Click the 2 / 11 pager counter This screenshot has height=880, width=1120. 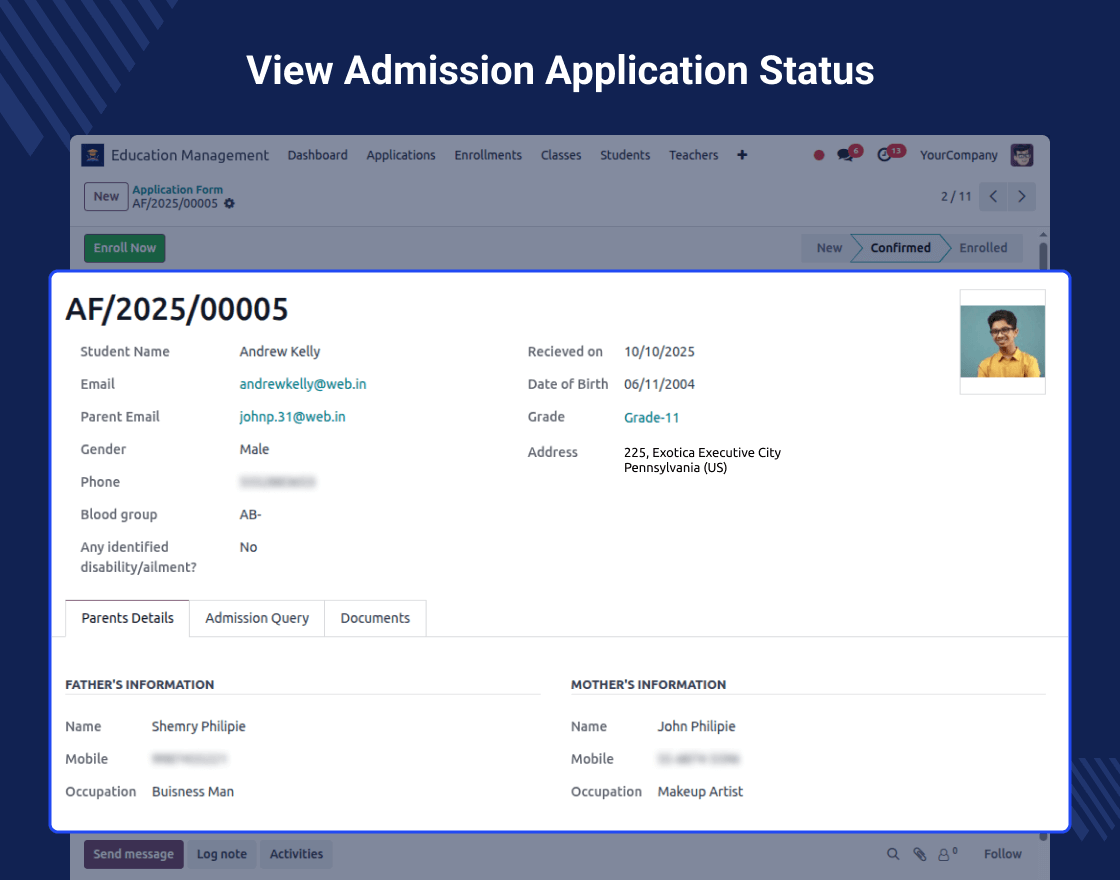click(956, 196)
